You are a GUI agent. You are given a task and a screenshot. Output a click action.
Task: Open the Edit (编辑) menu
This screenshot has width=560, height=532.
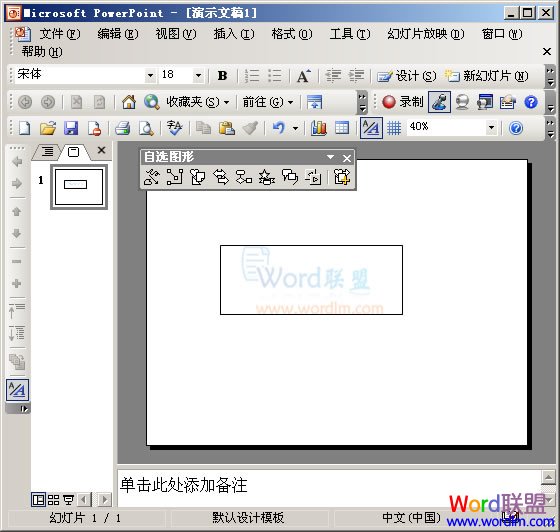[x=118, y=34]
